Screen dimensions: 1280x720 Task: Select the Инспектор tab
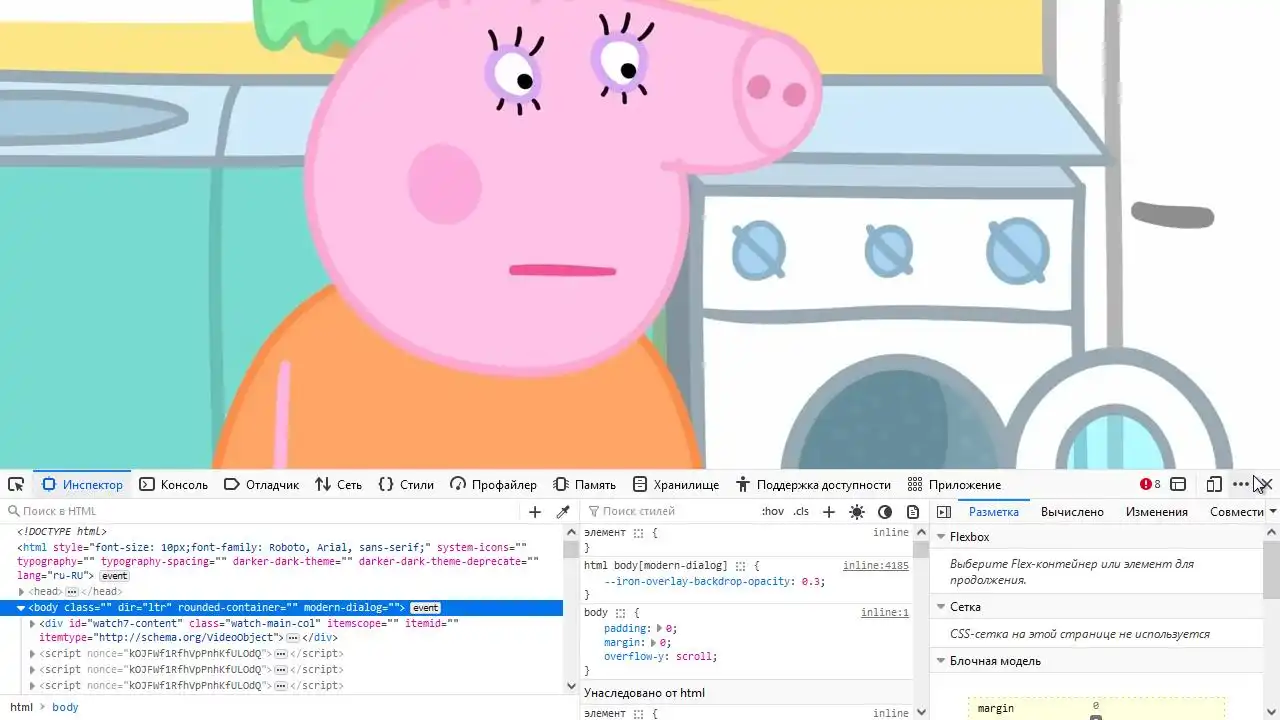tap(82, 484)
